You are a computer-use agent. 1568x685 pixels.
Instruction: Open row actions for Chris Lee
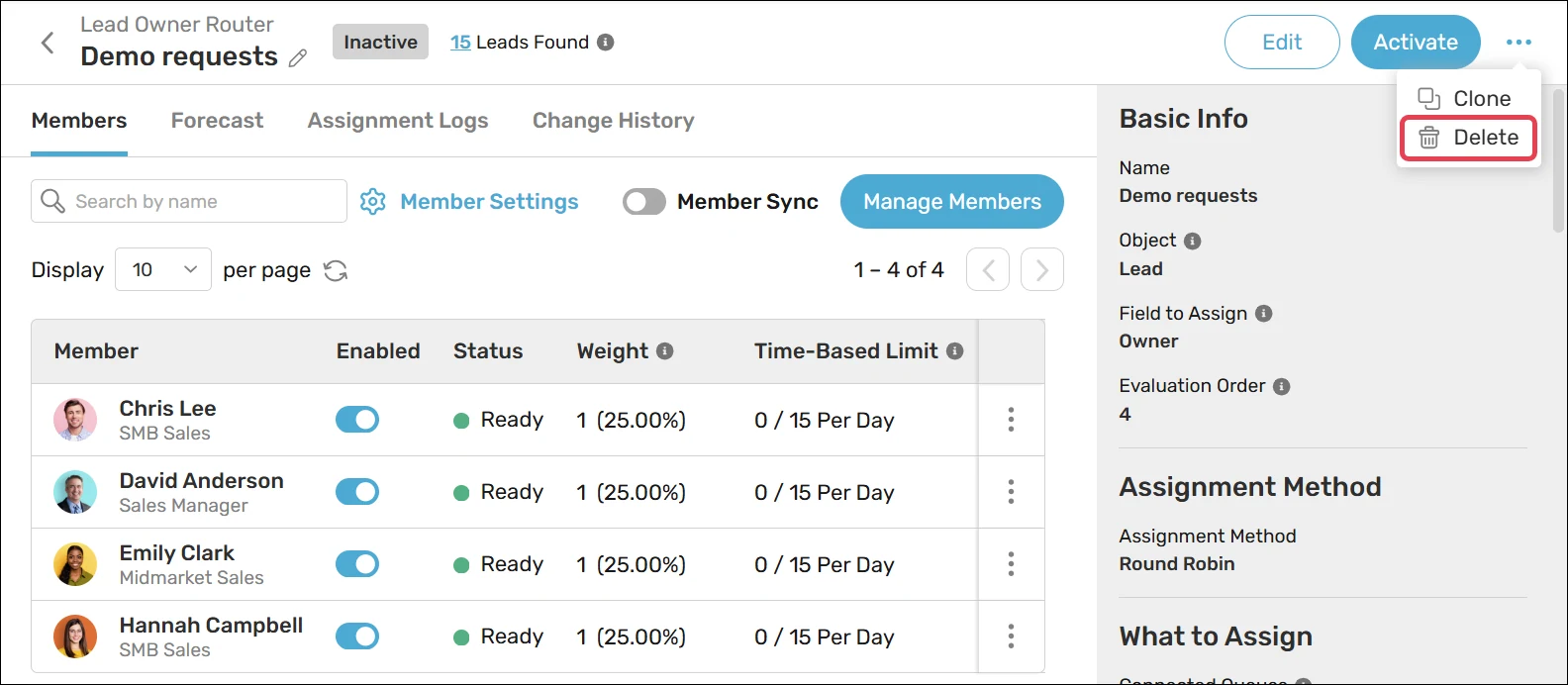pyautogui.click(x=1011, y=420)
